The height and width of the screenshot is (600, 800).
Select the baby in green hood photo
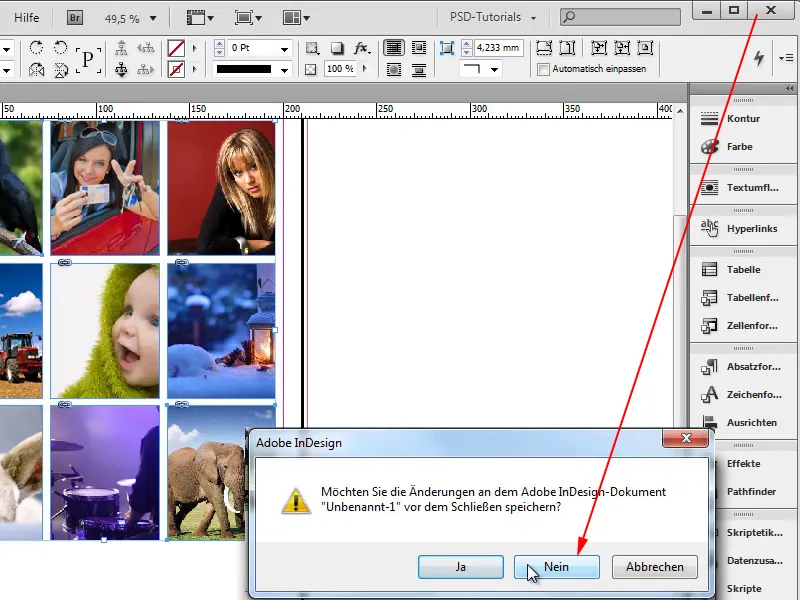pos(105,331)
